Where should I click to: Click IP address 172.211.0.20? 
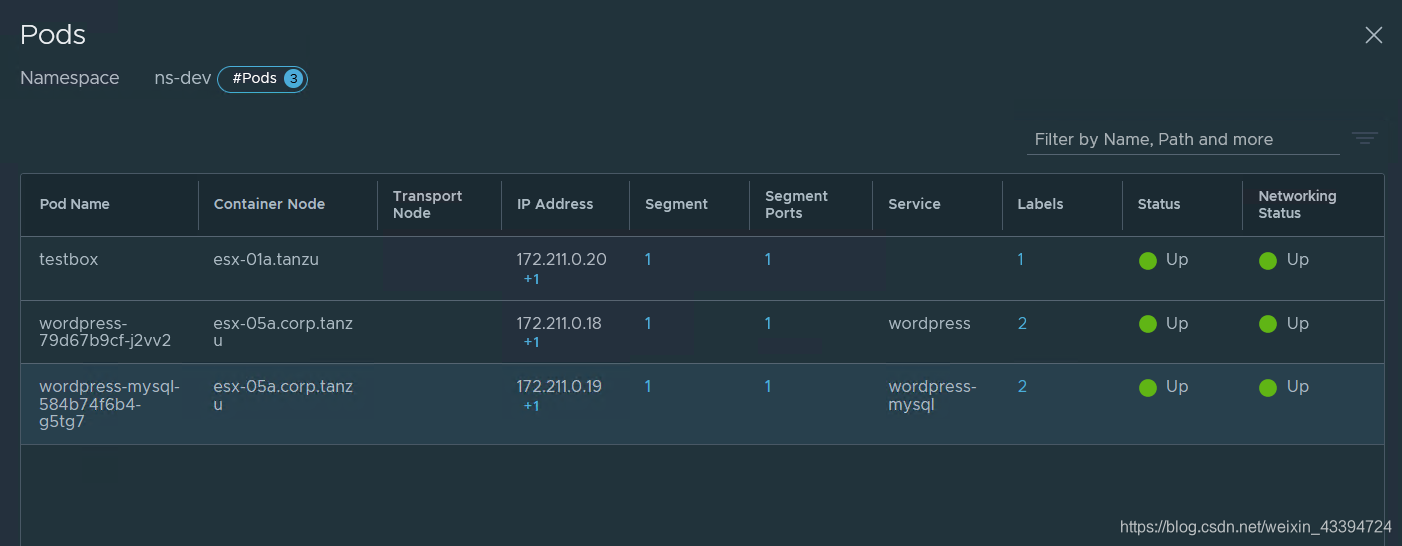pos(561,259)
